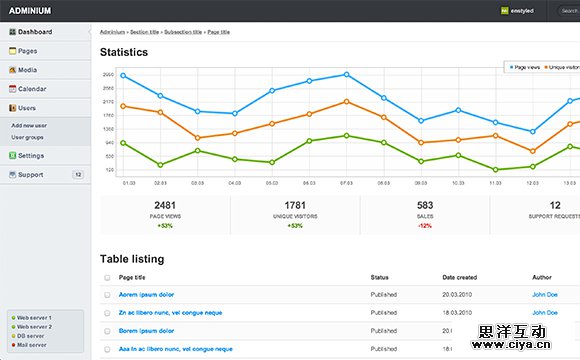Click the DB server status dot
580x360 pixels.
[x=13, y=336]
